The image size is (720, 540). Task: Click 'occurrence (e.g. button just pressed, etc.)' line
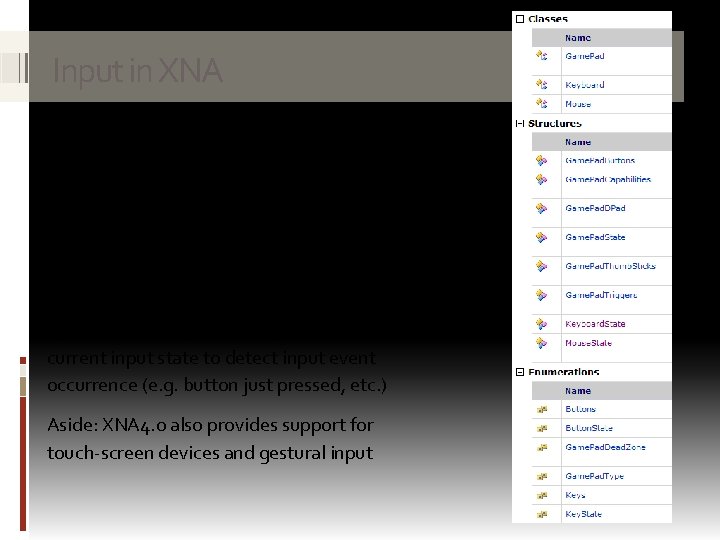coord(217,385)
